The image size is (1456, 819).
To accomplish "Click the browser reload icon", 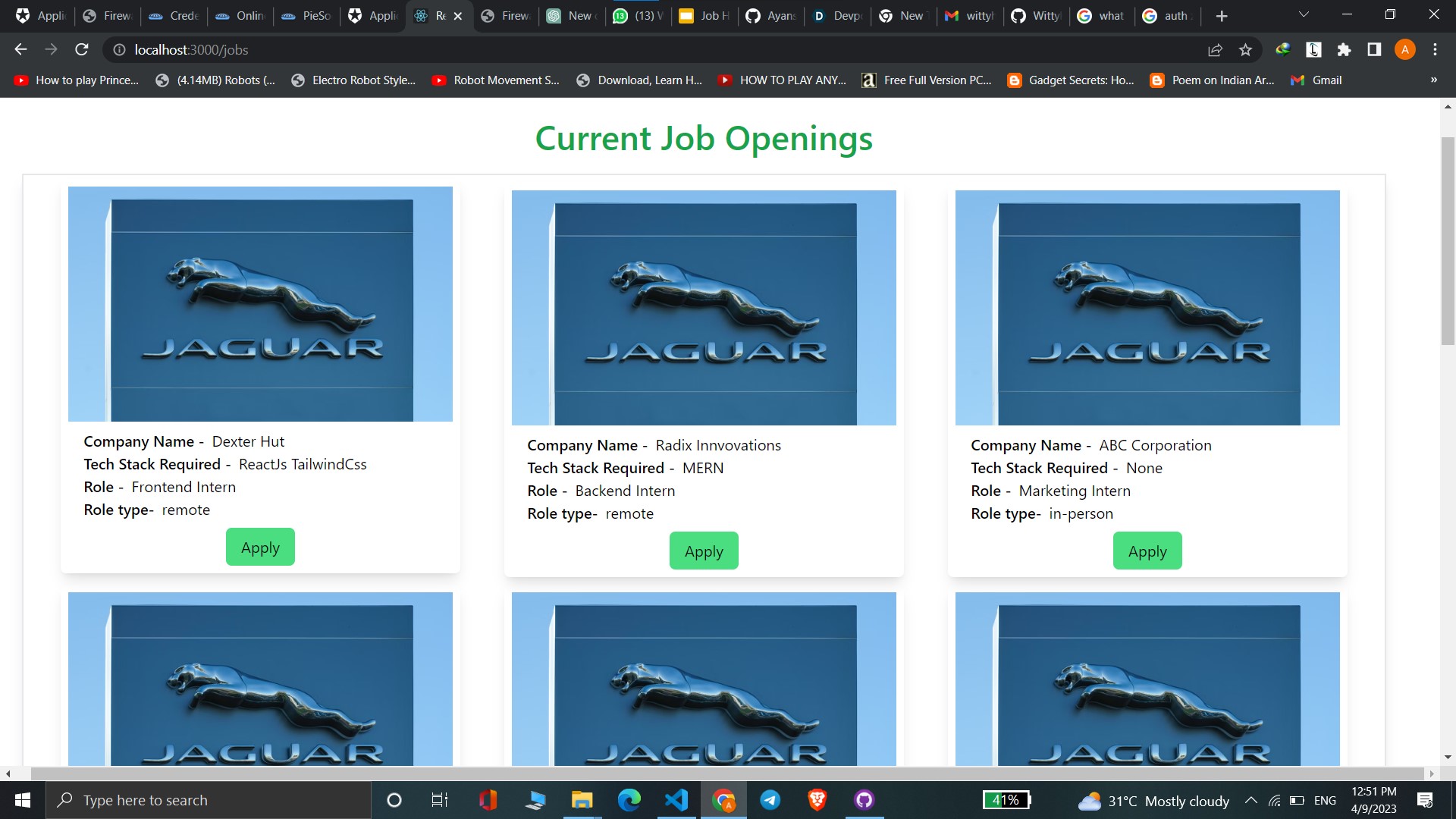I will click(x=82, y=49).
